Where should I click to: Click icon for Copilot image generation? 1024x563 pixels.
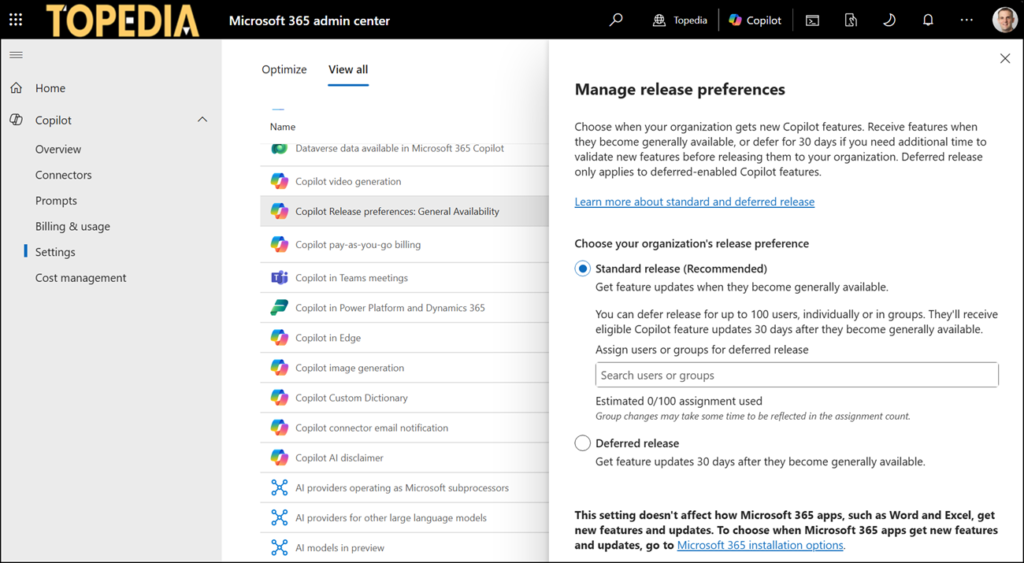280,368
